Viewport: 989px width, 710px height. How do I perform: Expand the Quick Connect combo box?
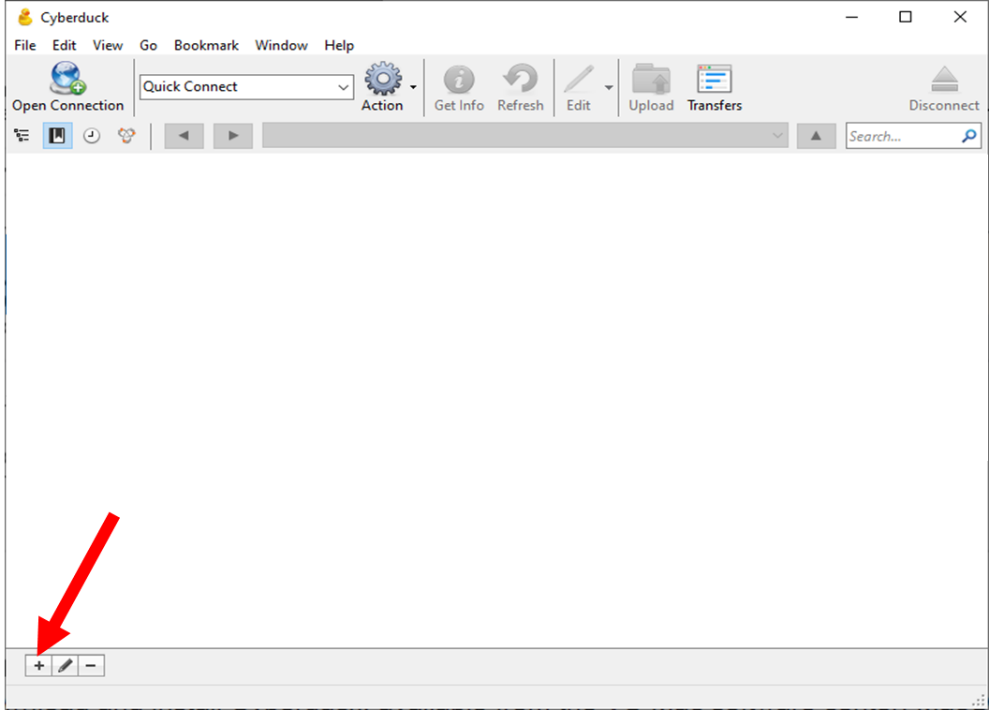click(344, 87)
